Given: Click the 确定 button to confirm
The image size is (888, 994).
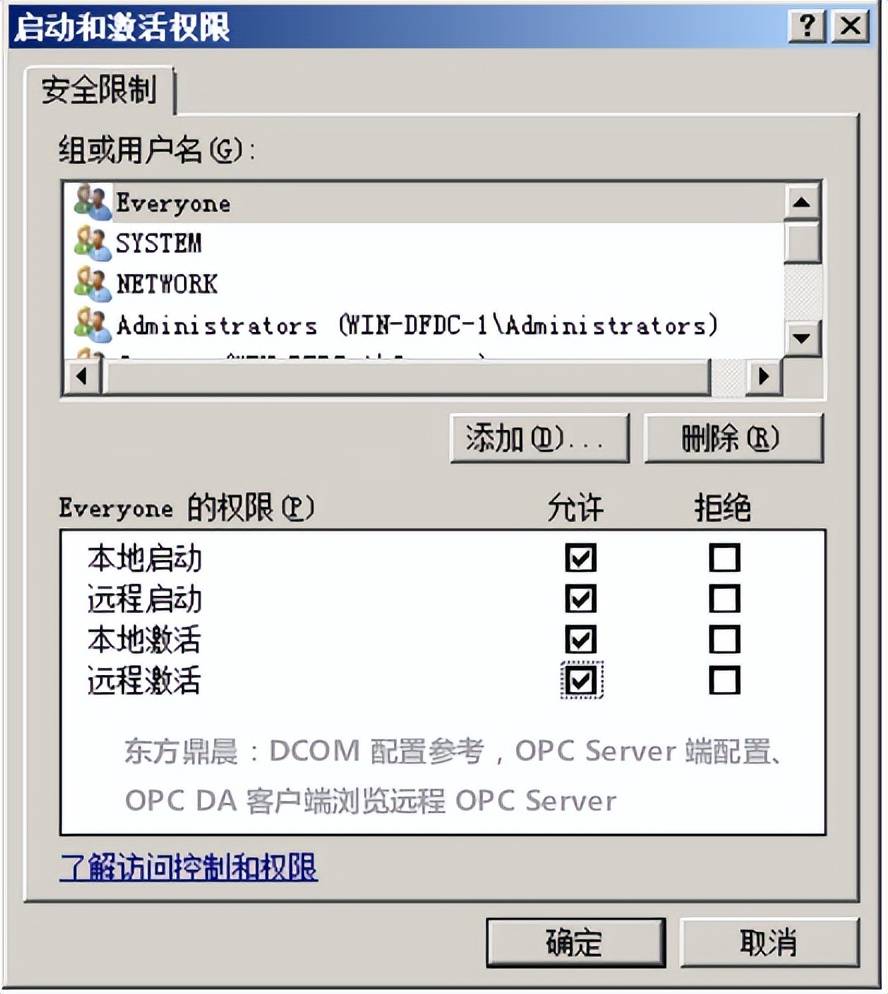Looking at the screenshot, I should (576, 943).
